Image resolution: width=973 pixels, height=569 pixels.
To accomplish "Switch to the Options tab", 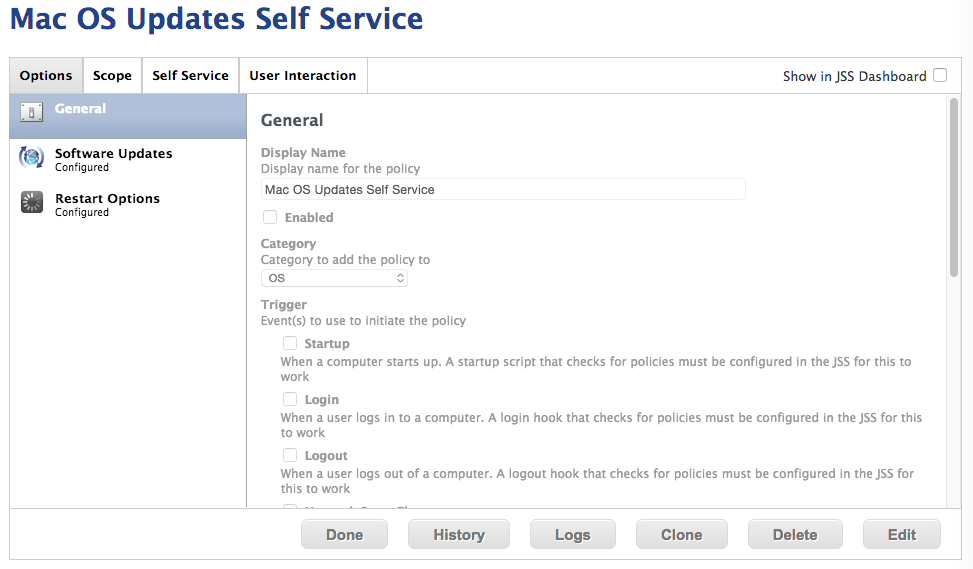I will coord(46,76).
